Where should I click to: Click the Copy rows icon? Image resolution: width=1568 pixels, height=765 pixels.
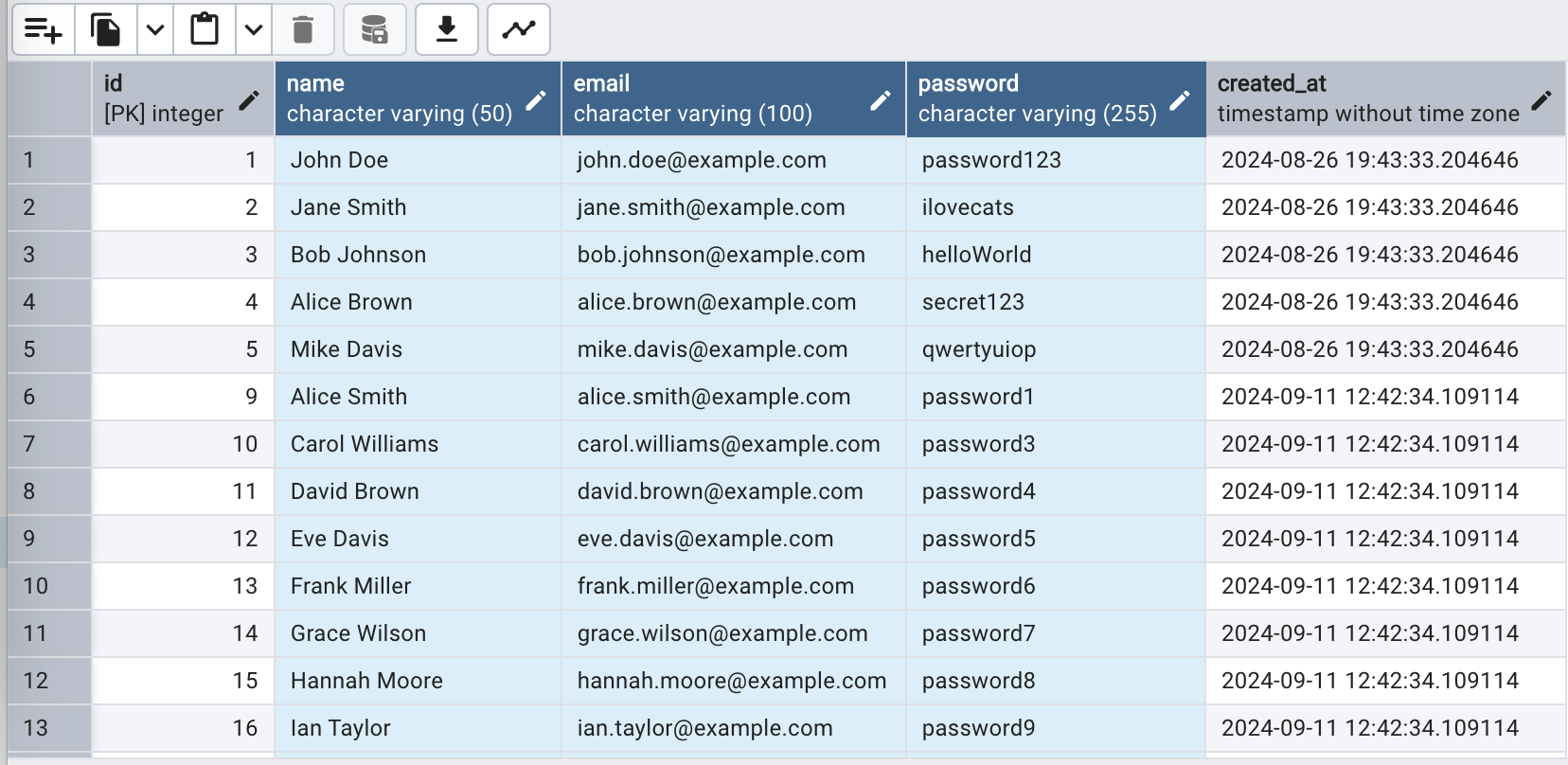[105, 30]
